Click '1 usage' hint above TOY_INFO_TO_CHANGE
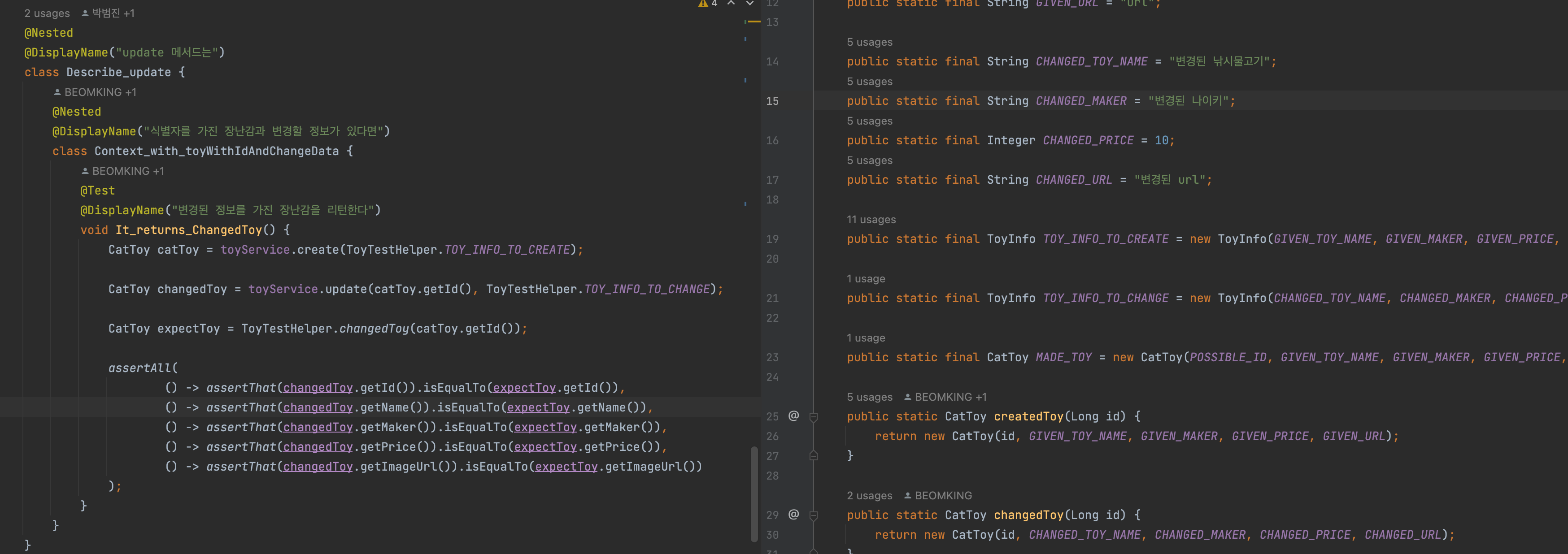Viewport: 1568px width, 554px height. tap(866, 278)
